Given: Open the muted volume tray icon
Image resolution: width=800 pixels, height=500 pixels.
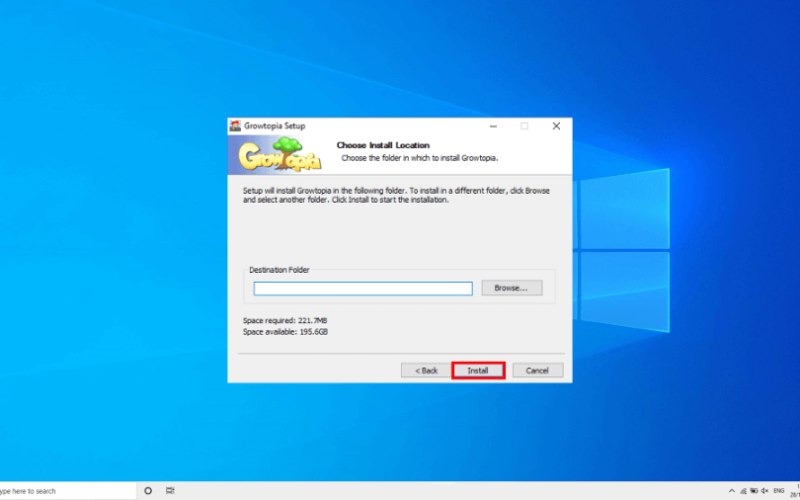Looking at the screenshot, I should 764,491.
